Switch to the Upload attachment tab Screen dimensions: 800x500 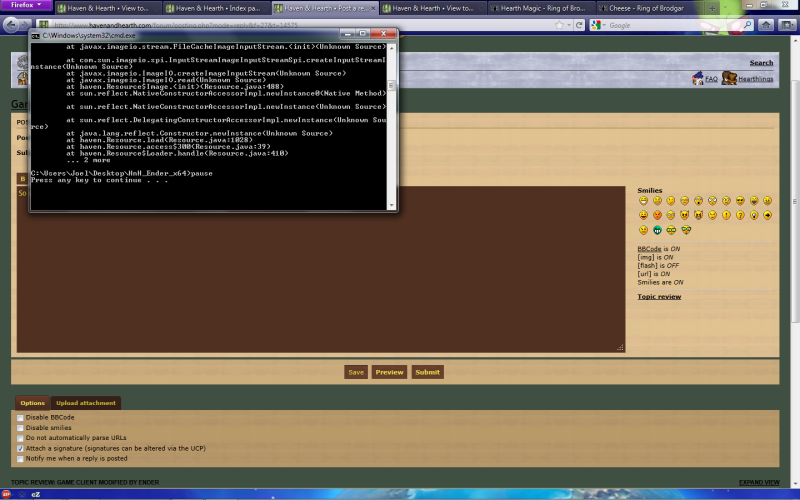click(x=86, y=403)
